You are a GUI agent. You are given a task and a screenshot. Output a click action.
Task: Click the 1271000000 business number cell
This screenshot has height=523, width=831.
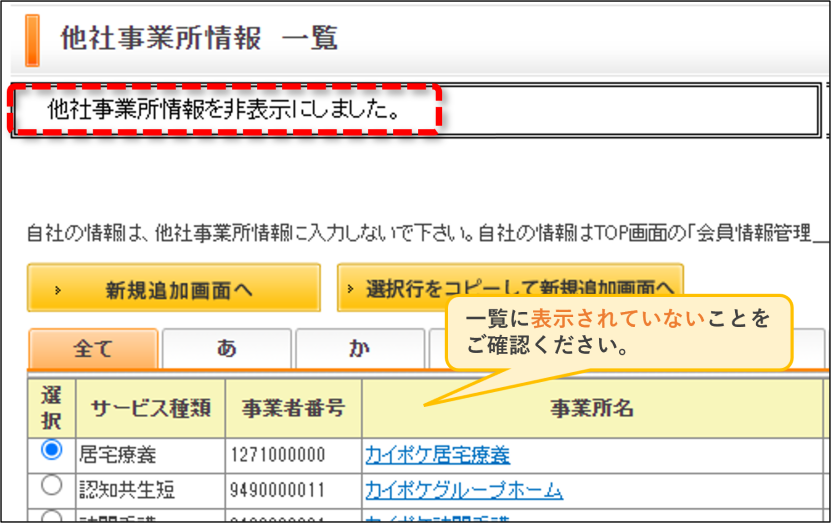tap(278, 455)
